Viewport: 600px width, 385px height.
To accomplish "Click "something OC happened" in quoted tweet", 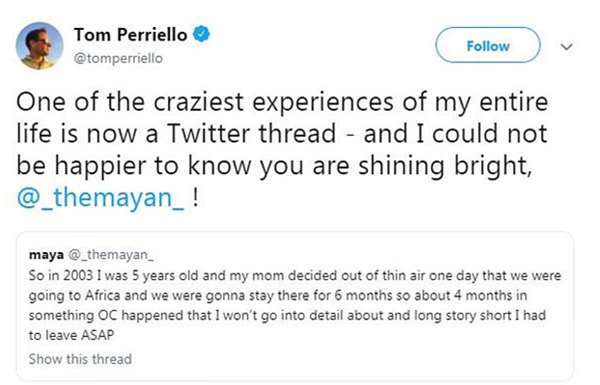I will pos(106,316).
